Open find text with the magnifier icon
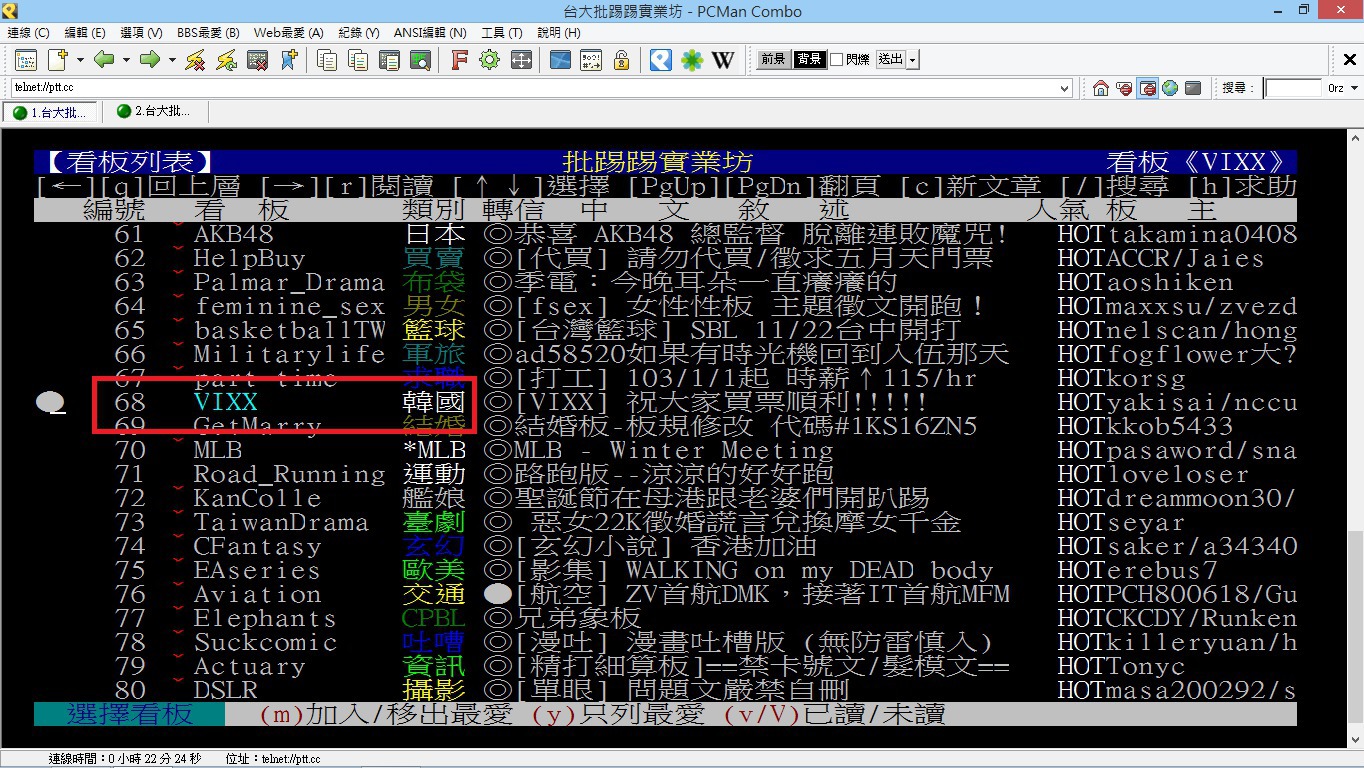 click(420, 60)
